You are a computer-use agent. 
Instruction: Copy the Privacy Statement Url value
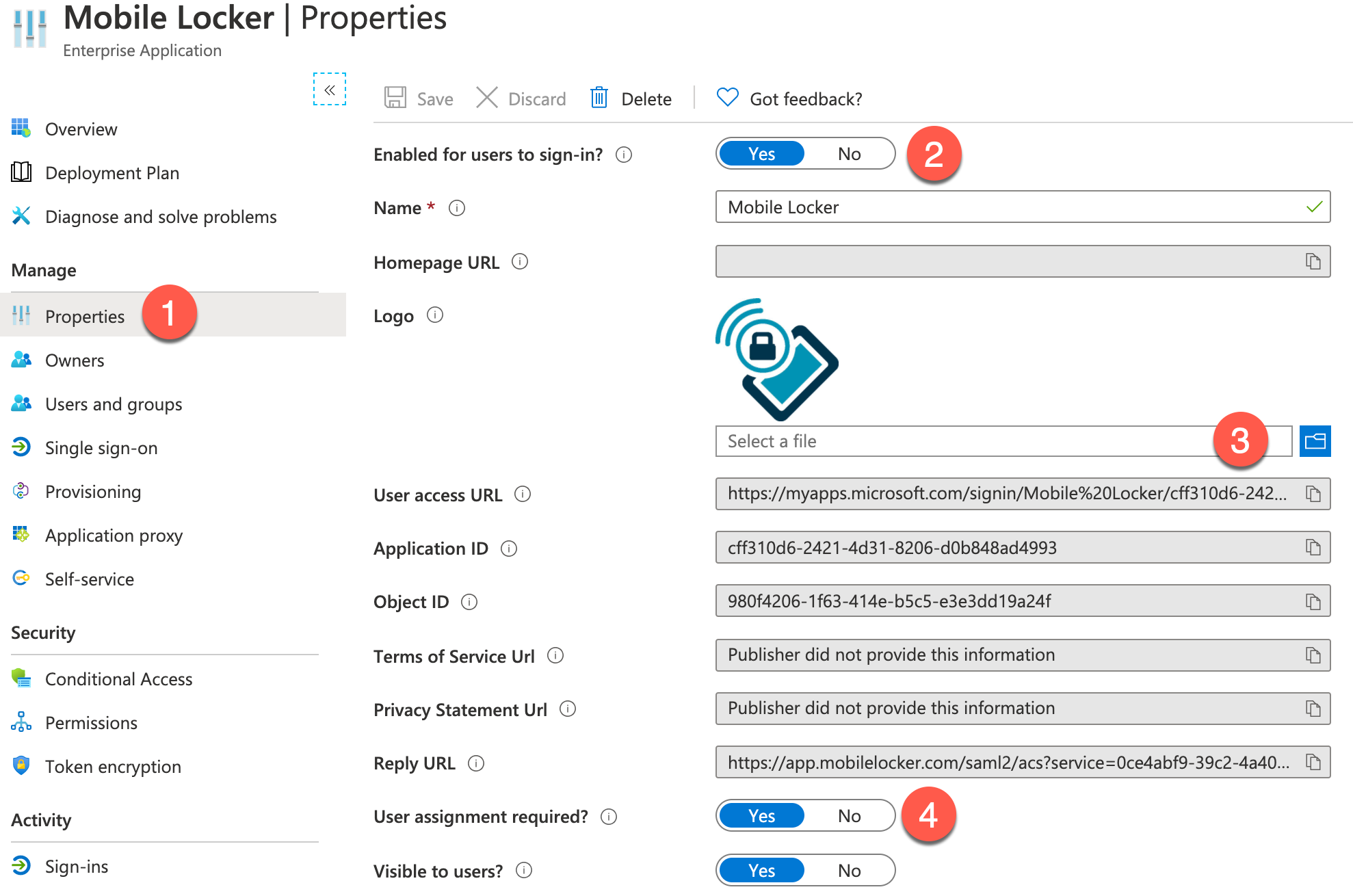(x=1313, y=709)
